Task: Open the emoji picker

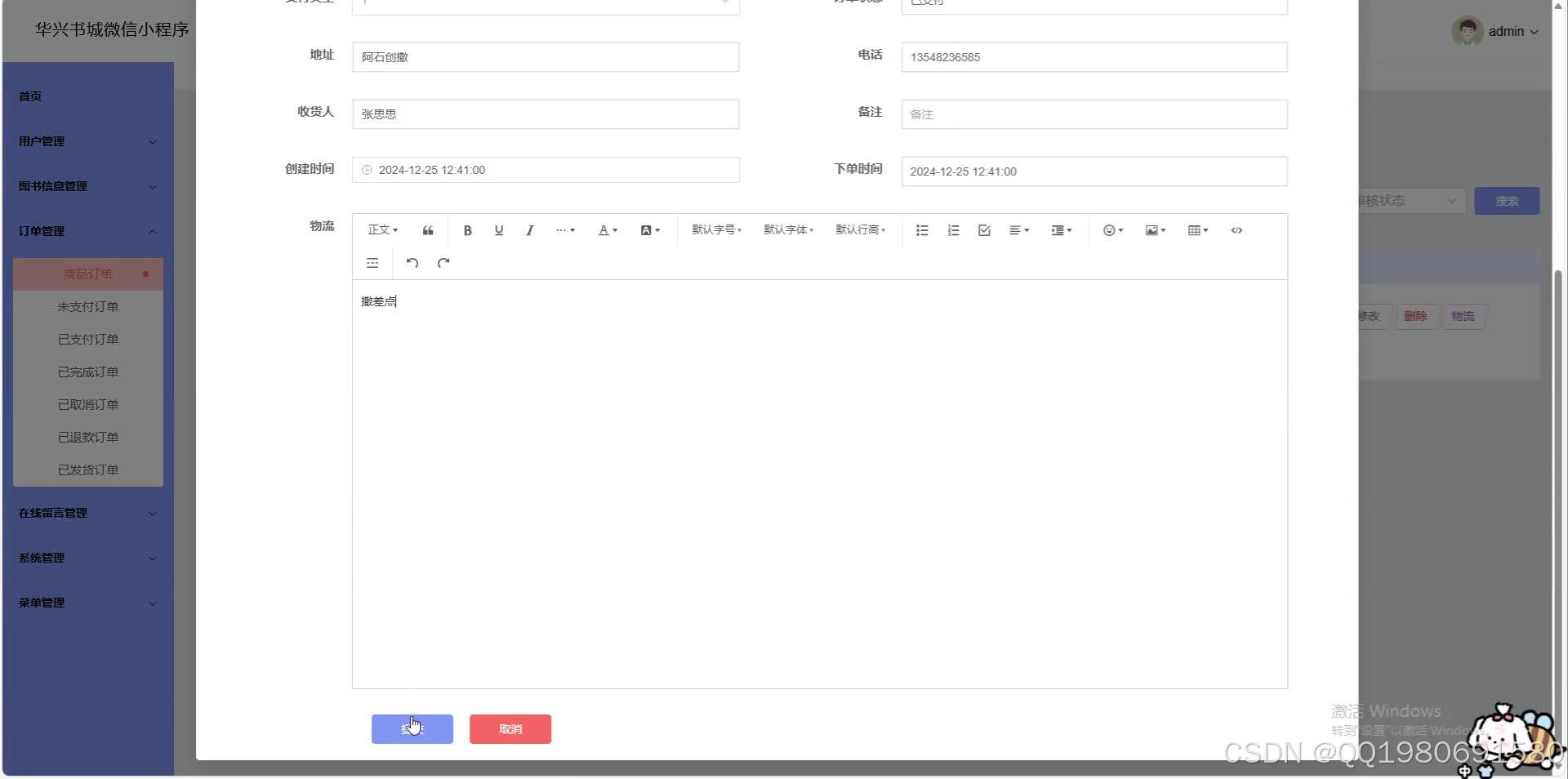Action: (1113, 230)
